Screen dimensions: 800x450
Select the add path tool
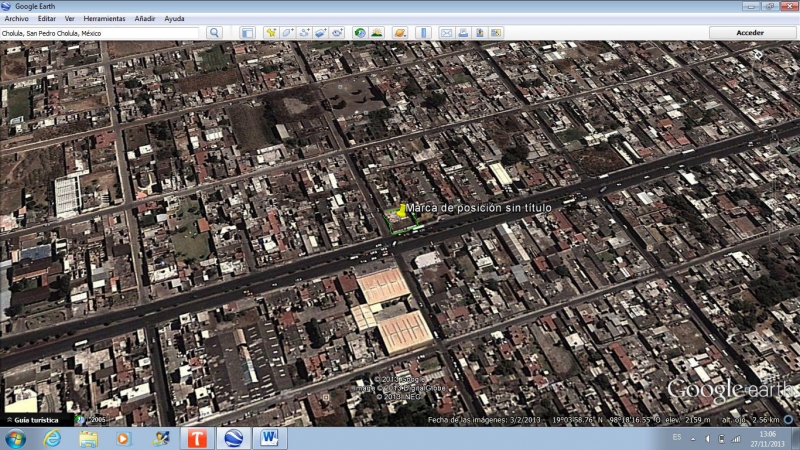(x=304, y=33)
